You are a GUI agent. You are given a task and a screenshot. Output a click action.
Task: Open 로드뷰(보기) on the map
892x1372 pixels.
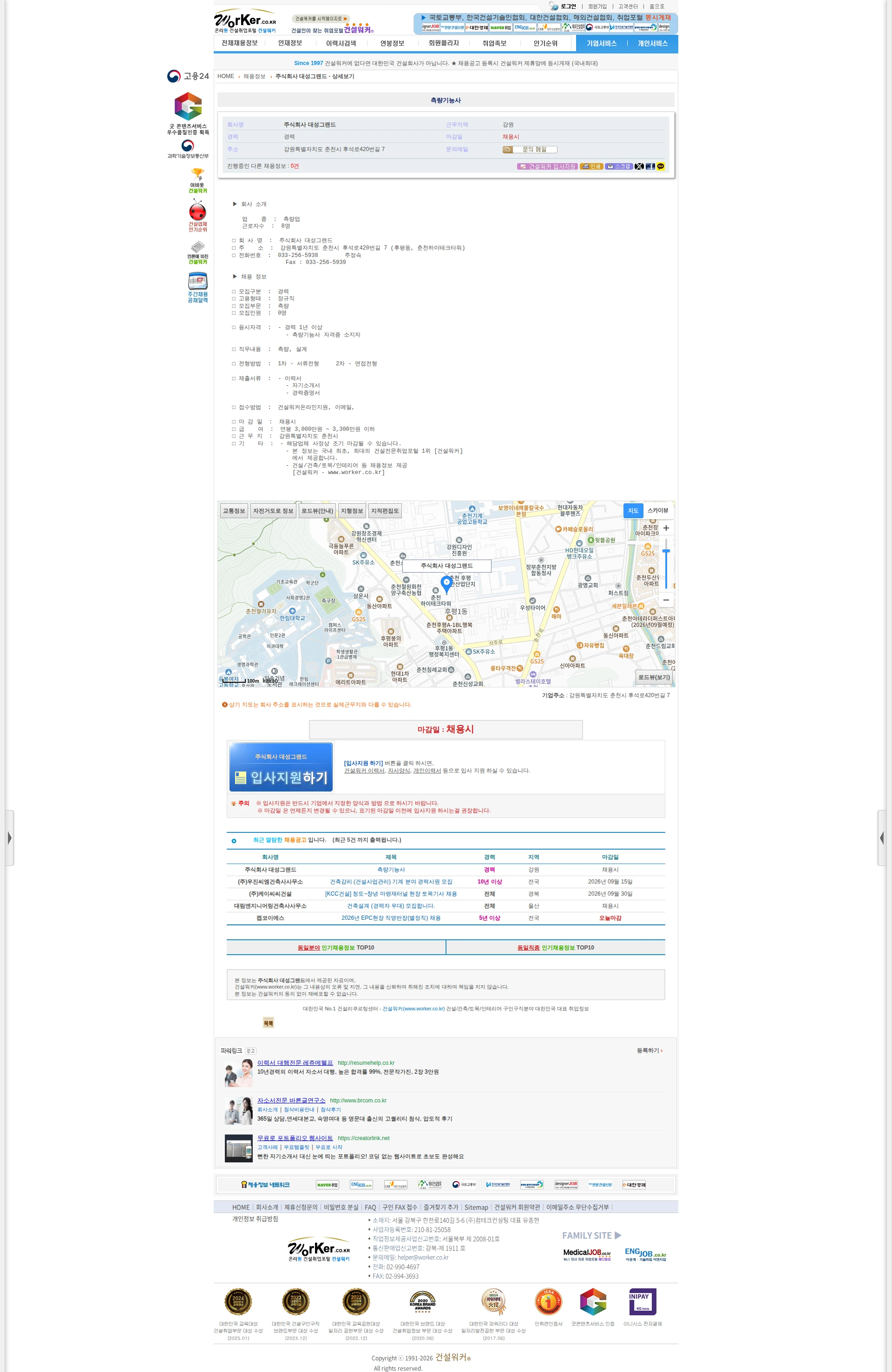654,677
